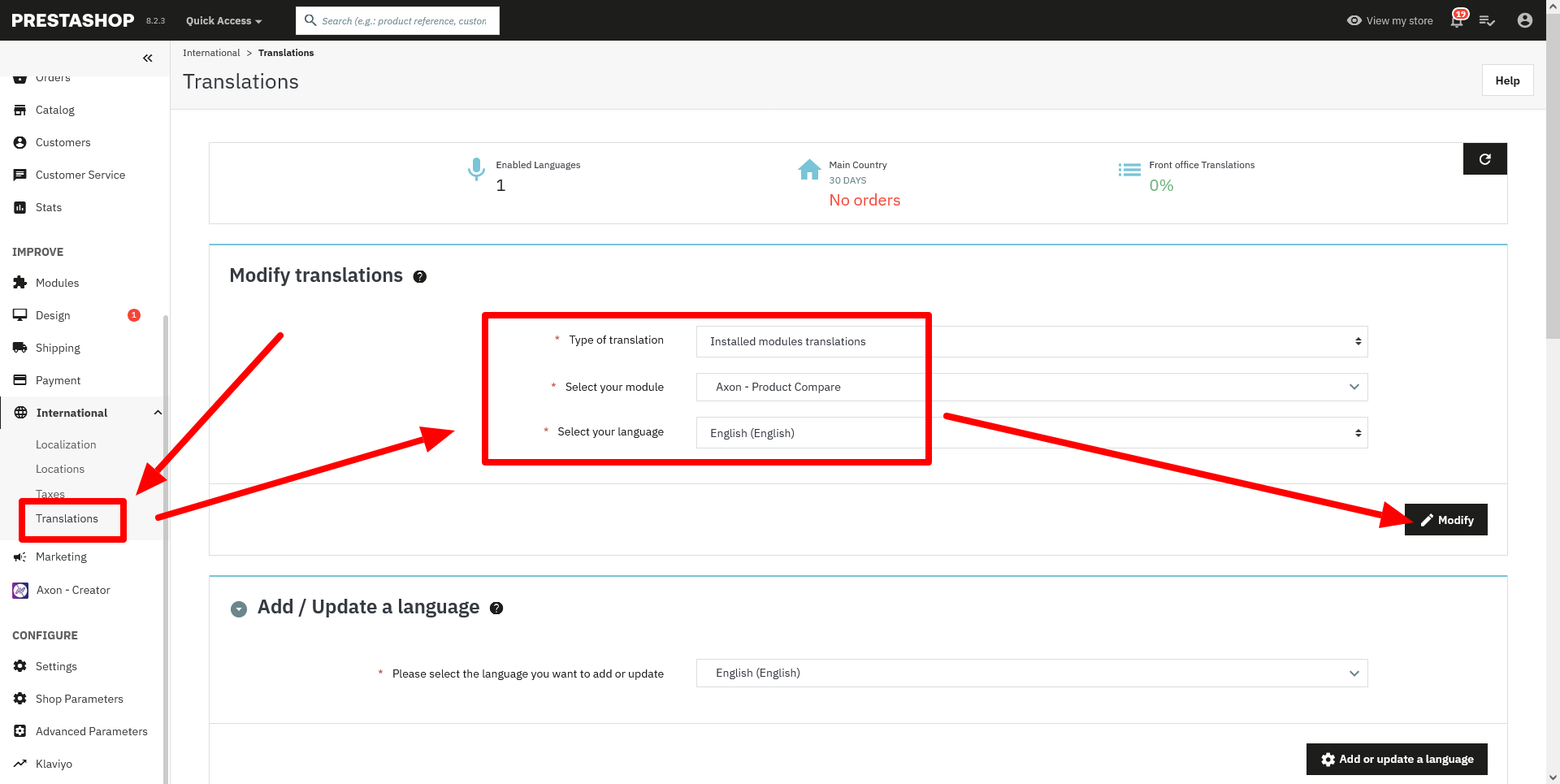This screenshot has width=1560, height=784.
Task: Open the Axon - Creator sidebar icon
Action: pos(20,591)
